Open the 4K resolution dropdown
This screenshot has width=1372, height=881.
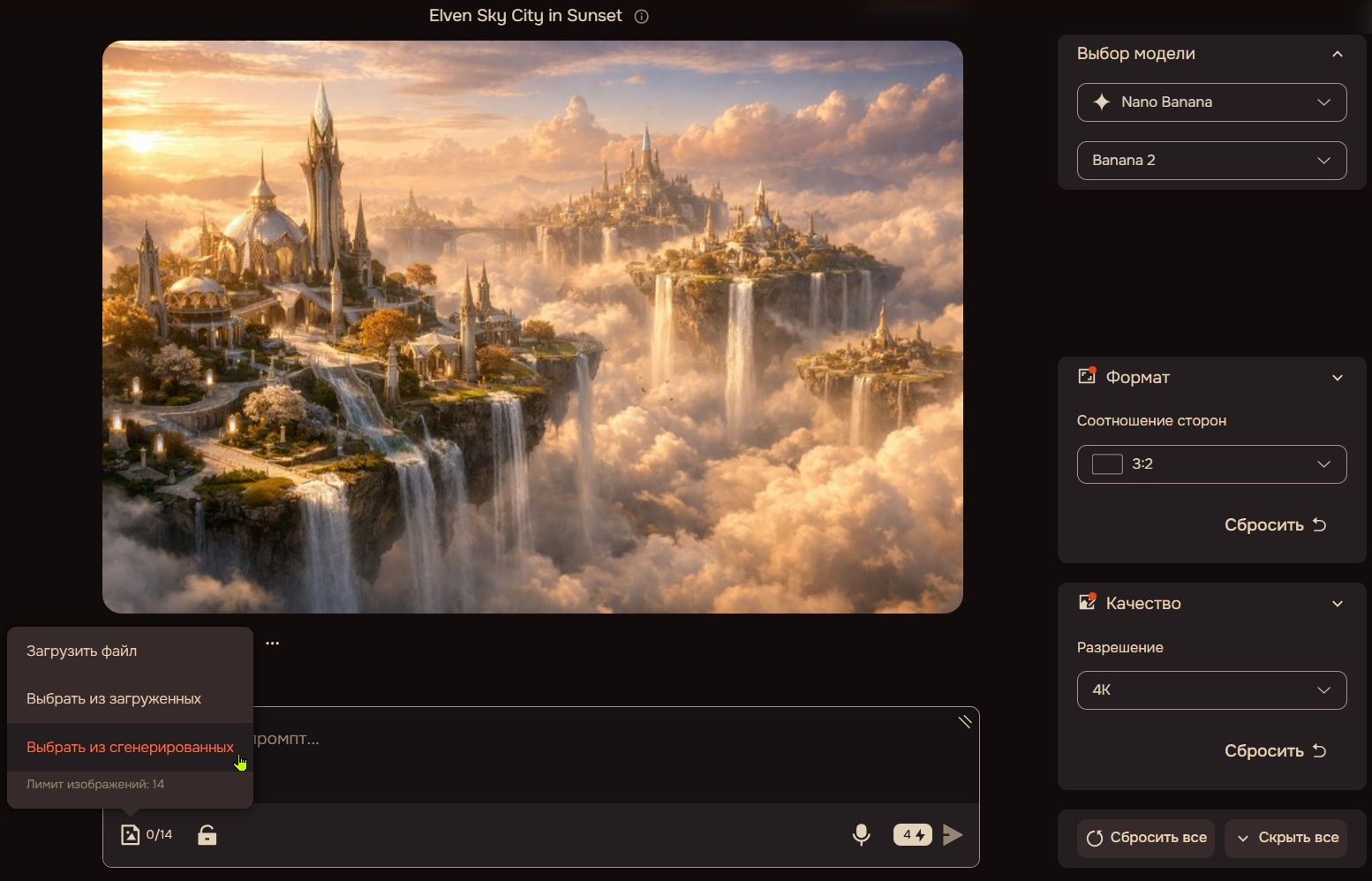click(x=1211, y=690)
